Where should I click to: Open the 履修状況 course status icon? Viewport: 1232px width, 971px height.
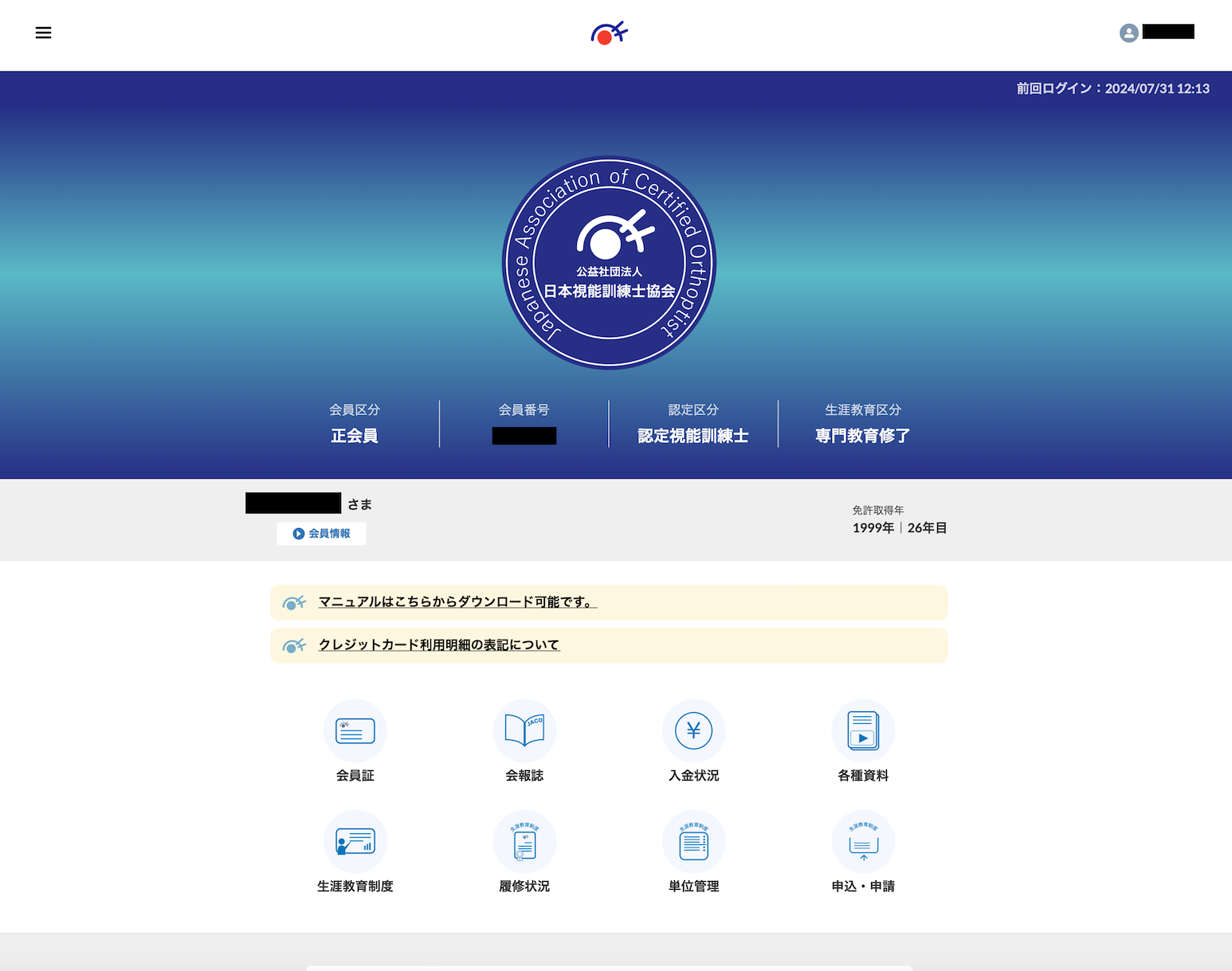(x=524, y=841)
